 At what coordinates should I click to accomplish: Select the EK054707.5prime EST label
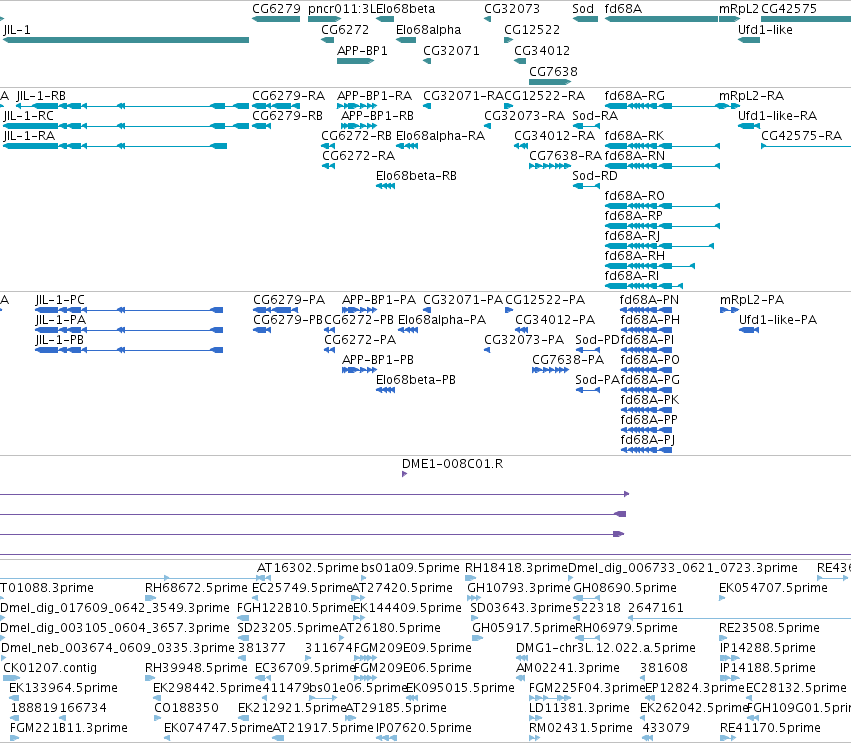point(773,588)
